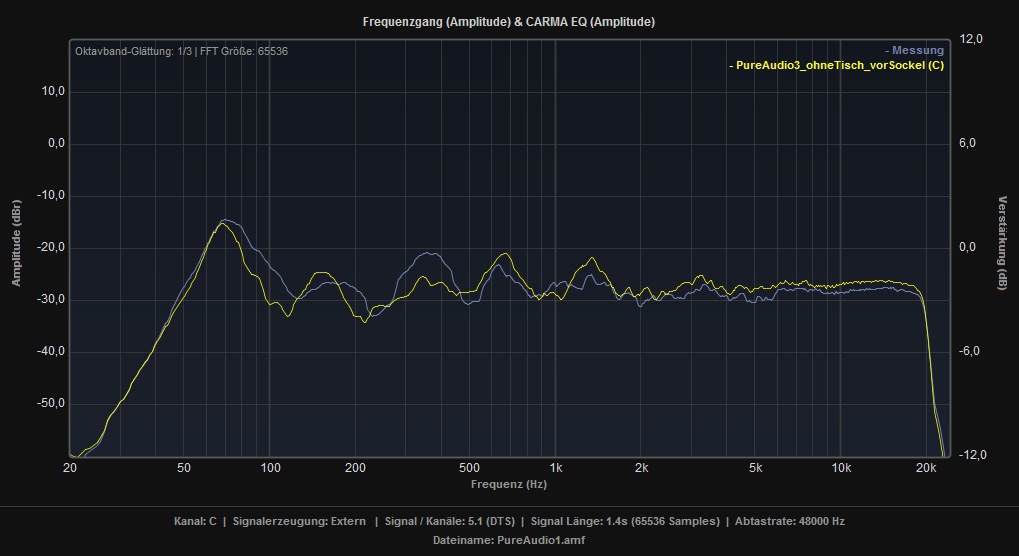
Task: Click the Kanal: C info field
Action: click(x=195, y=521)
